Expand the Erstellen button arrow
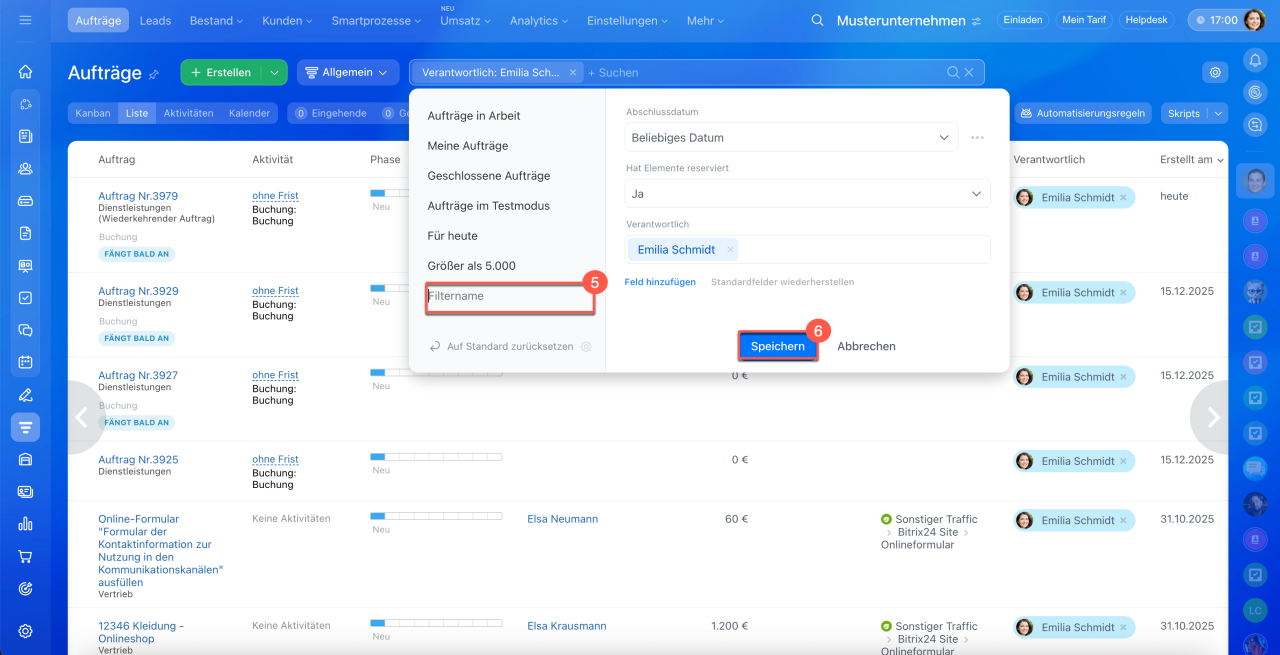Image resolution: width=1280 pixels, height=655 pixels. coord(274,72)
